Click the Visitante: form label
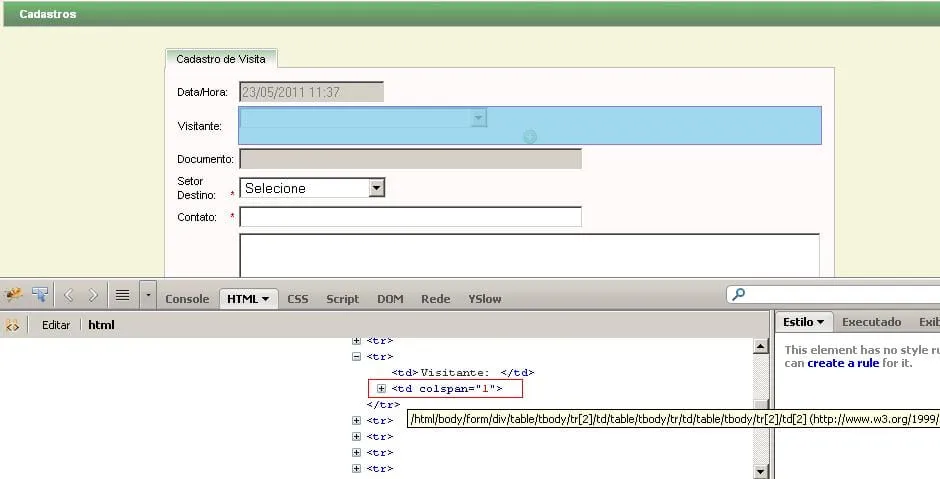Viewport: 940px width, 479px height. (x=200, y=126)
